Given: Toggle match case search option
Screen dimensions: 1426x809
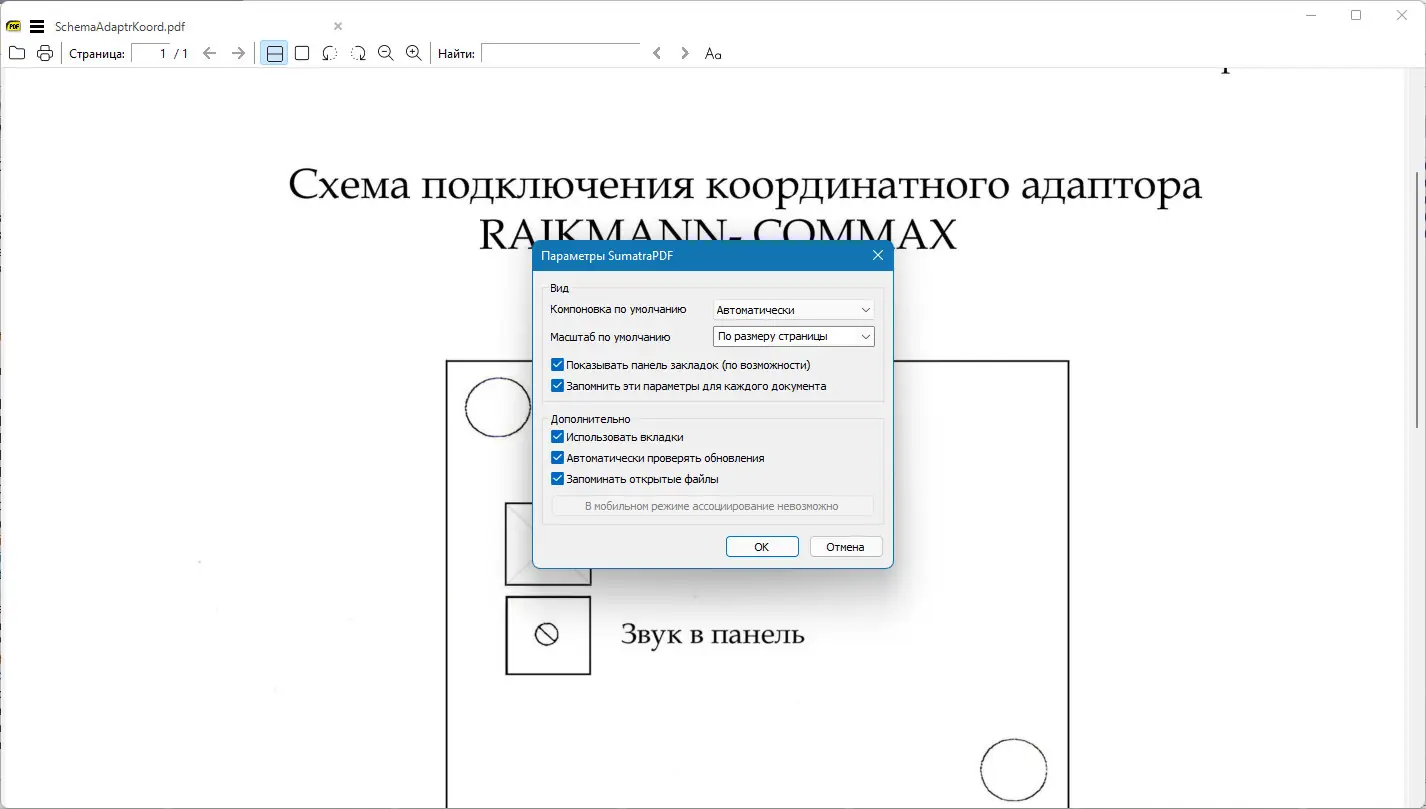Looking at the screenshot, I should 713,53.
